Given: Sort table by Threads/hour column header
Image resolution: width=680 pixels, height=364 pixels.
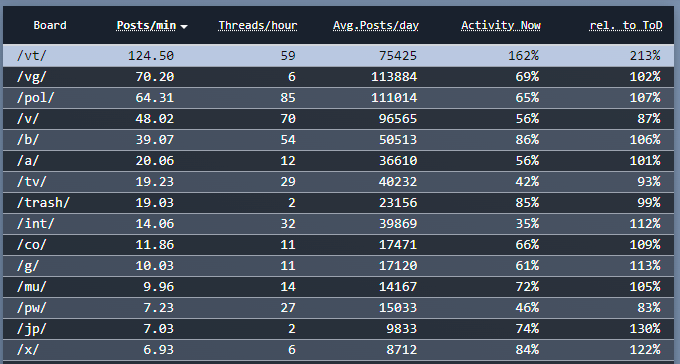Looking at the screenshot, I should 258,25.
